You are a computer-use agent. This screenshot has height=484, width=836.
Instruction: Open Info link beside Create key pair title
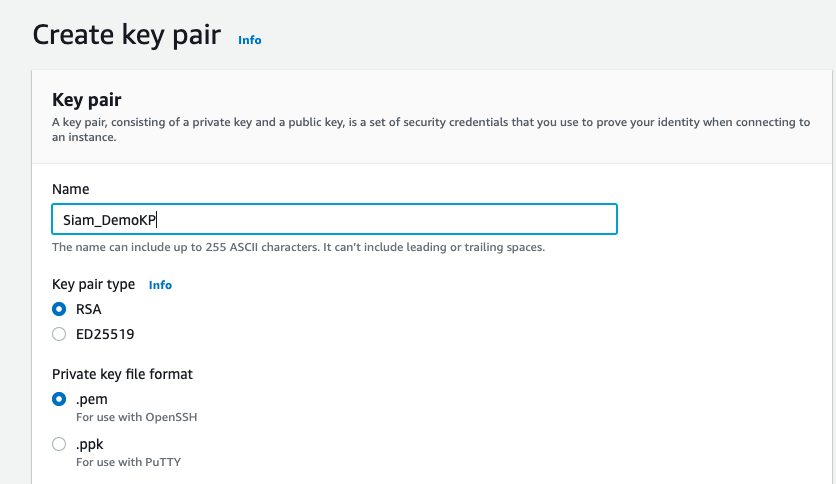pos(250,40)
